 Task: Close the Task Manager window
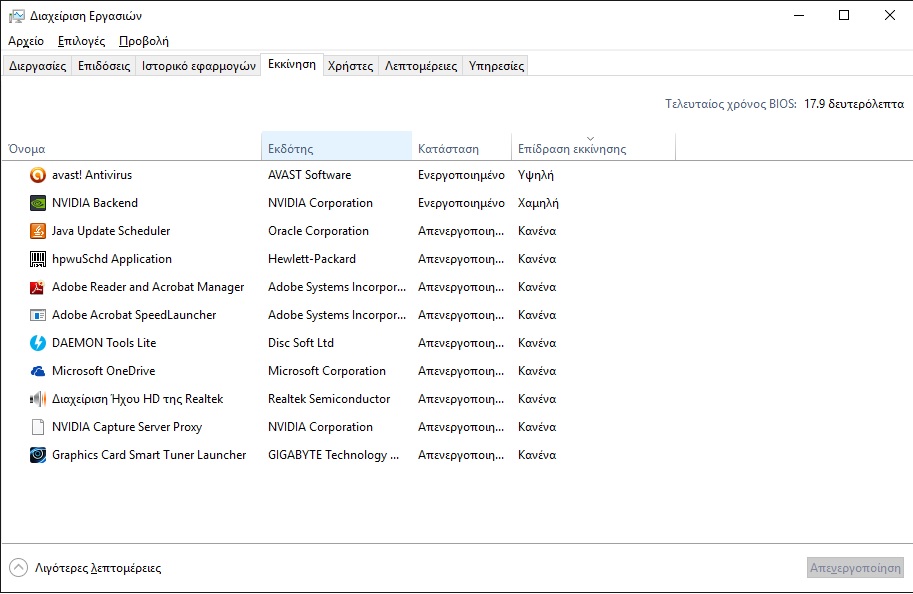pyautogui.click(x=890, y=16)
